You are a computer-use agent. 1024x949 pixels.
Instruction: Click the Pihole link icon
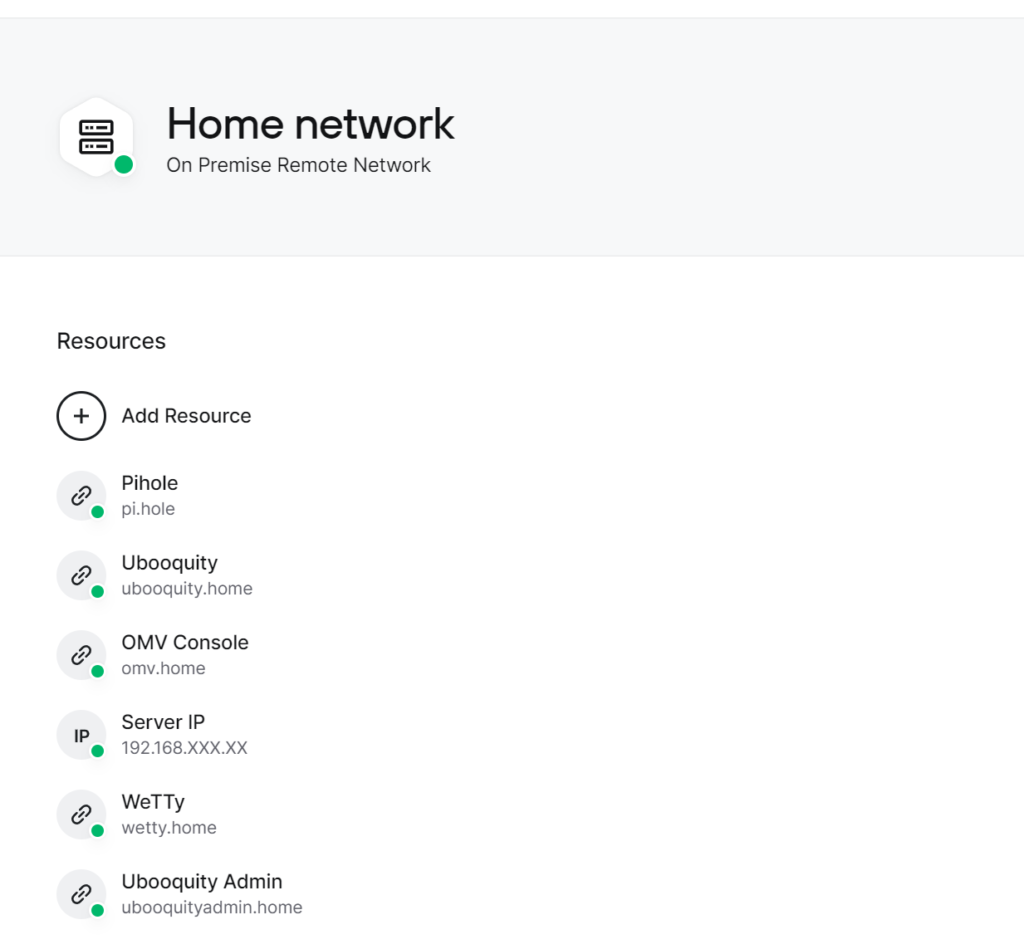(x=81, y=495)
